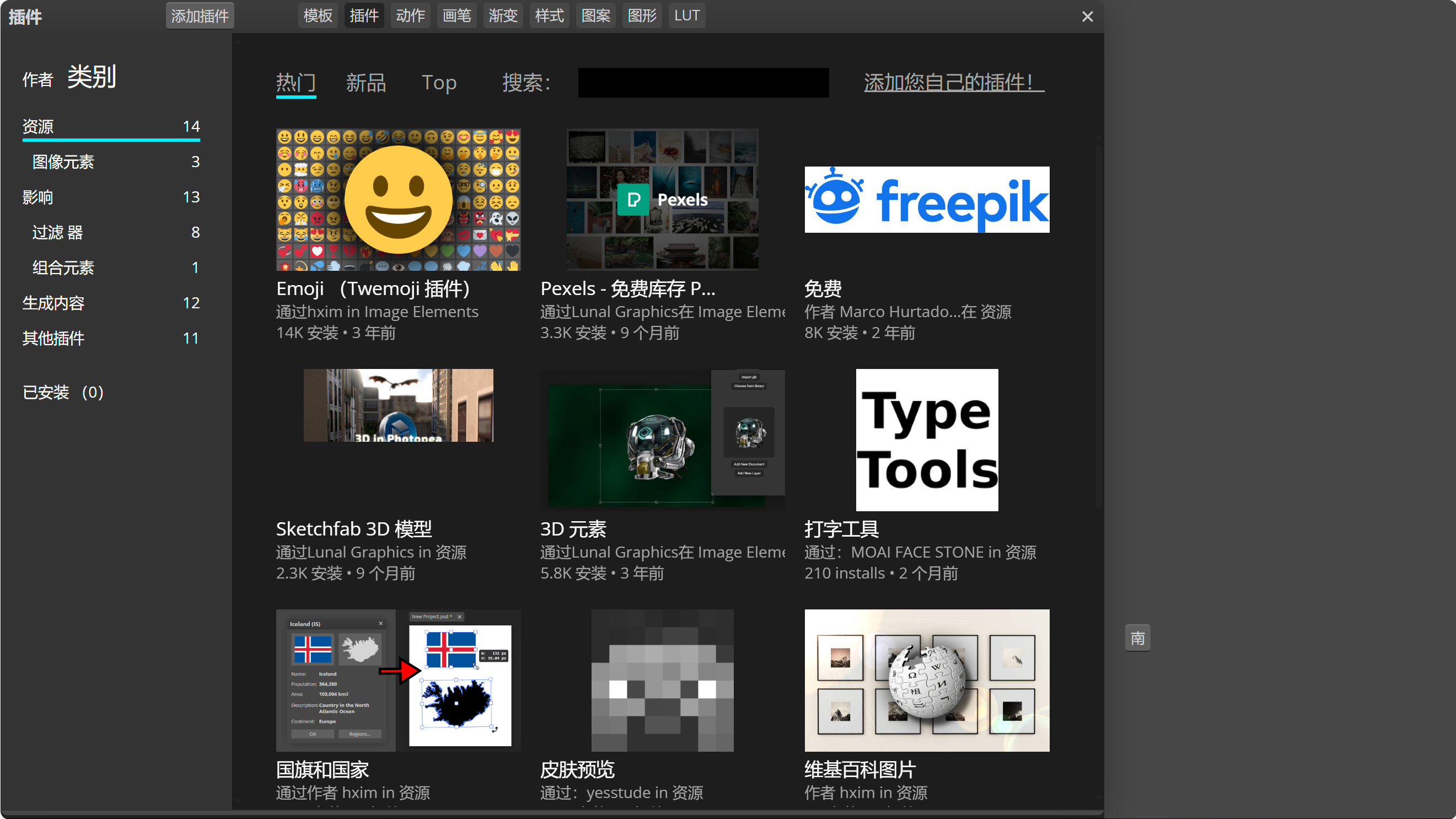Open the 打字工具 Type Tools plugin
Screen dimensions: 1456x819
pyautogui.click(x=926, y=440)
